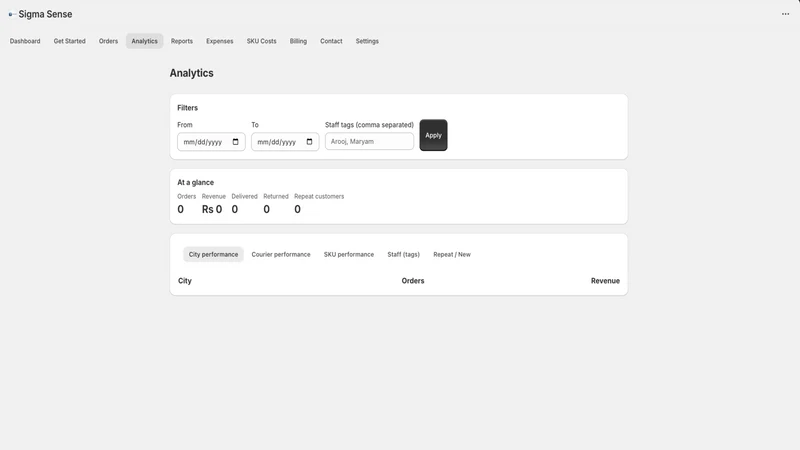Click the Staff tags text field
Screen dimensions: 800x450
[369, 141]
